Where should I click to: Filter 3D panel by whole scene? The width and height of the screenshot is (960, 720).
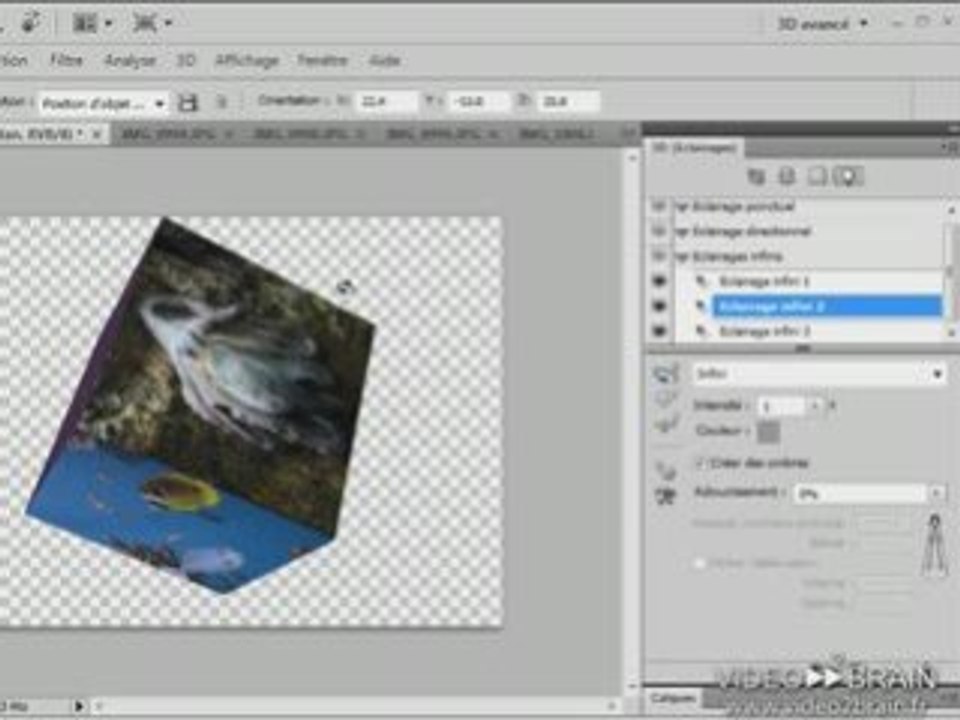pyautogui.click(x=757, y=177)
